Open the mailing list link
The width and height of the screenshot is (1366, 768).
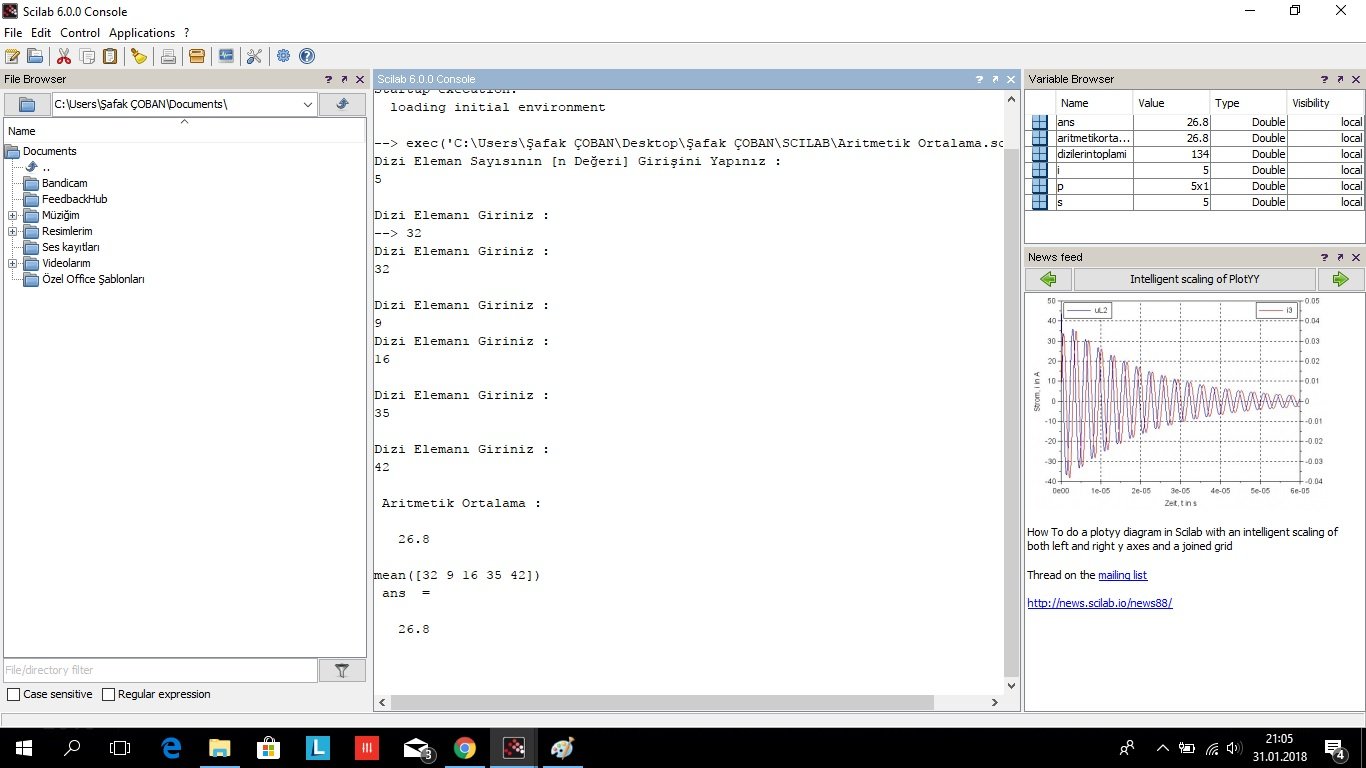(1122, 575)
